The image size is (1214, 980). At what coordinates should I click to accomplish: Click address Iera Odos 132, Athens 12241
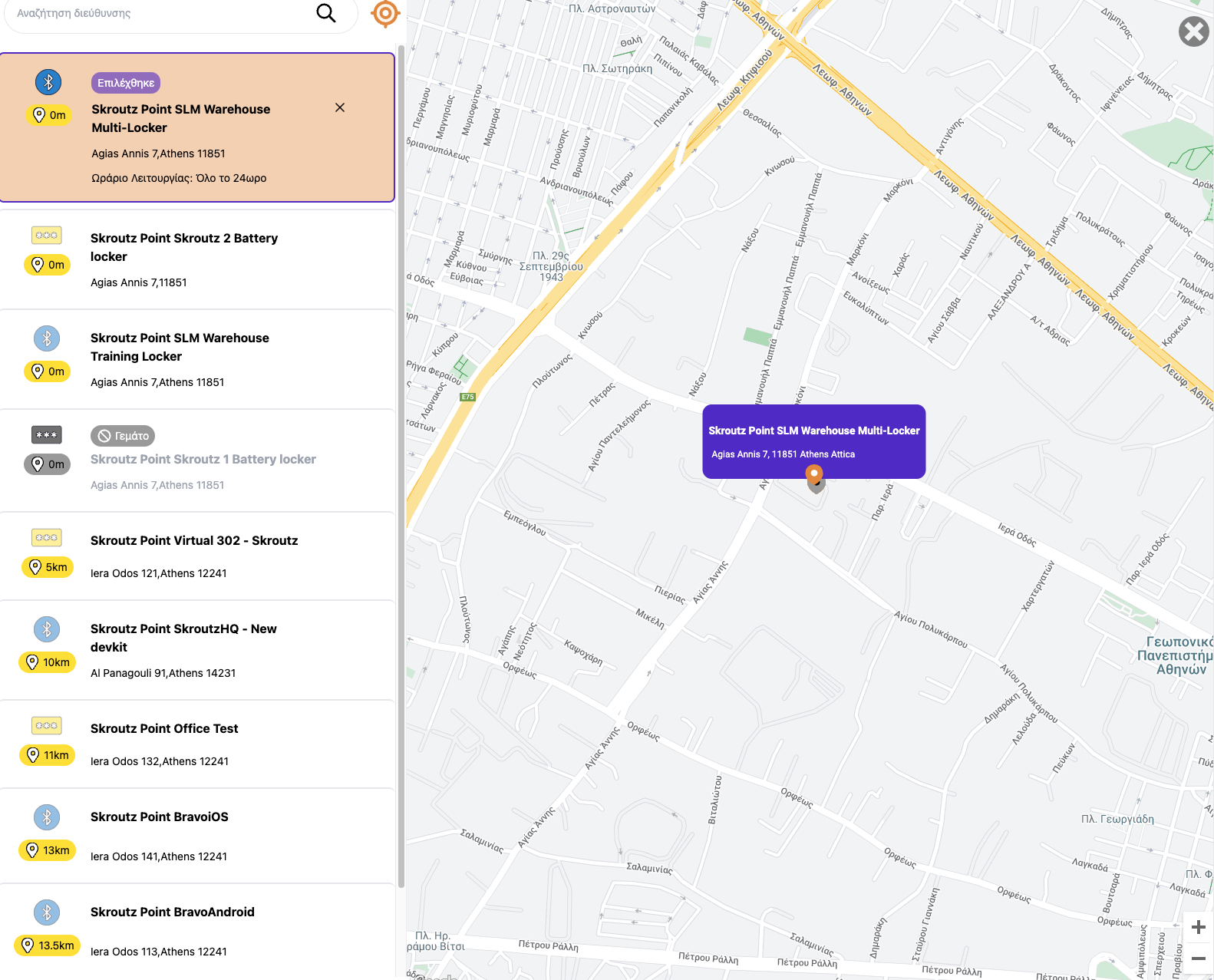click(160, 761)
